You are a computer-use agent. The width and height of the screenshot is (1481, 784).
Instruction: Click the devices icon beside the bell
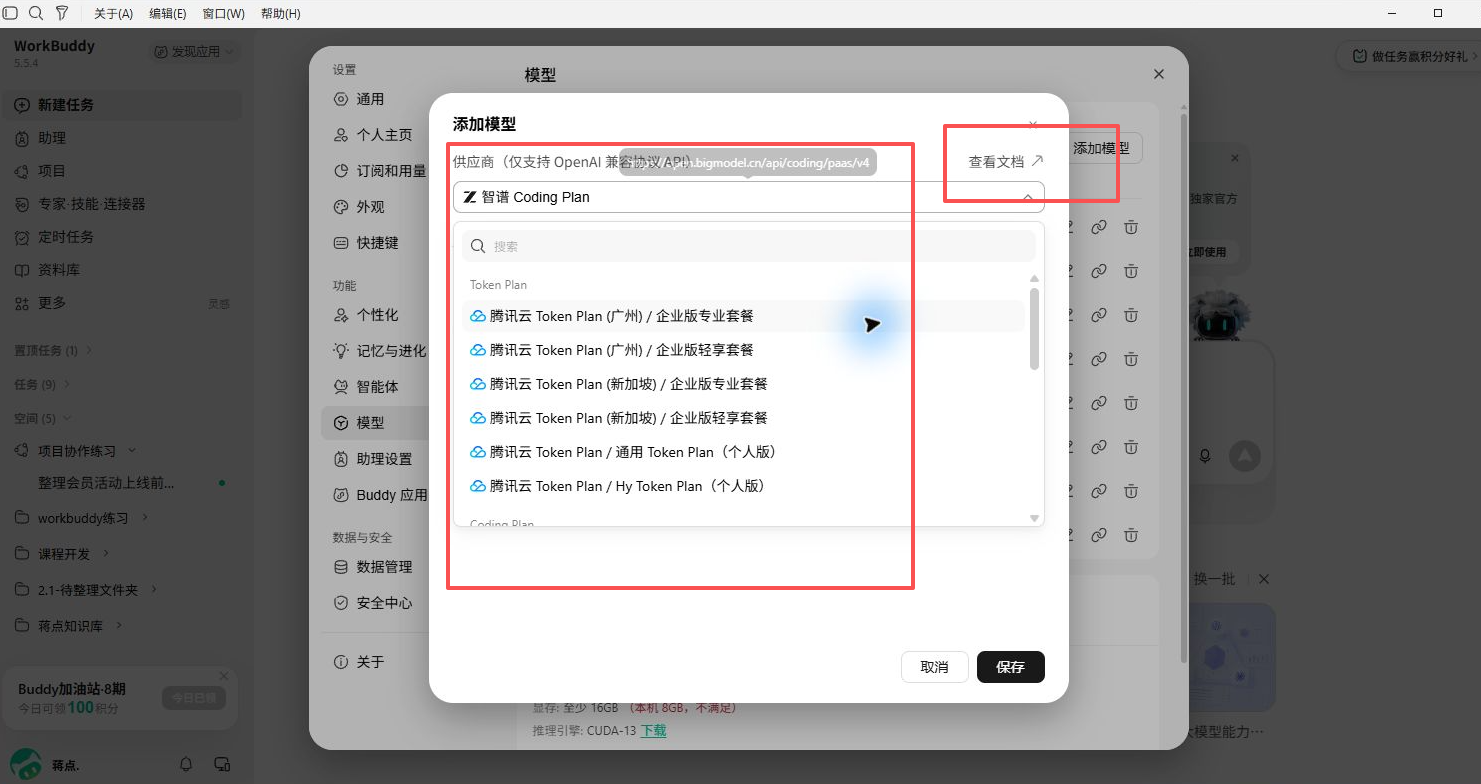coord(222,764)
